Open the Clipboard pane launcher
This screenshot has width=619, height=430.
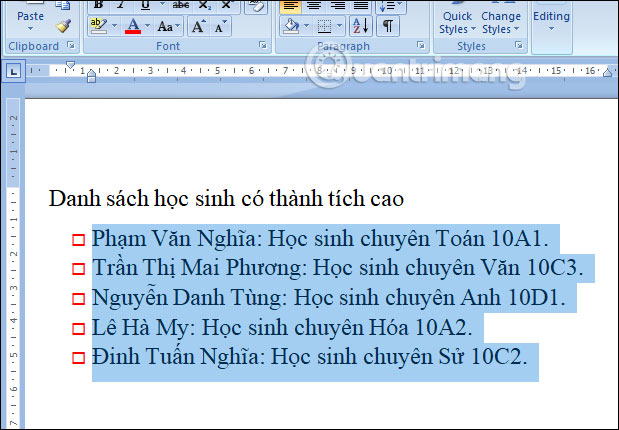71,45
